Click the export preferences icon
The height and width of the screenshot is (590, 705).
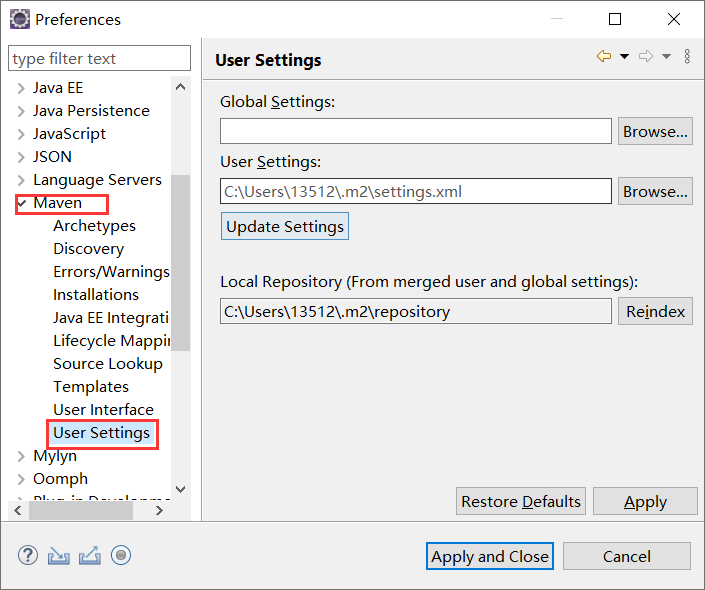pos(89,555)
